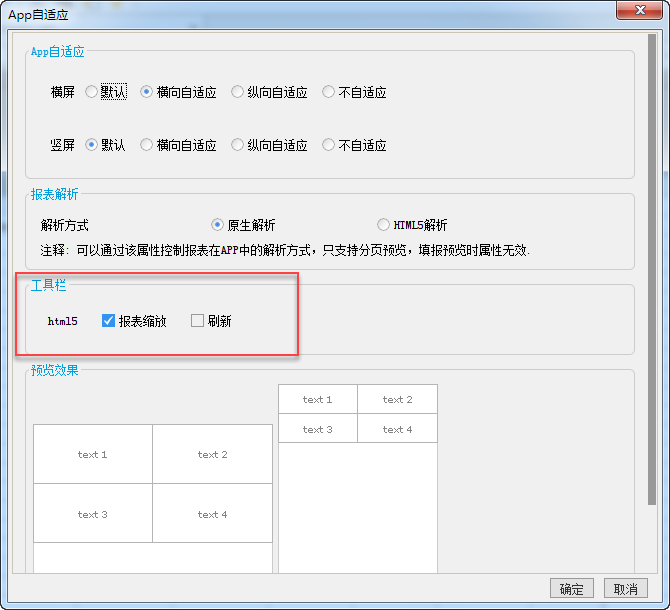Uncheck the 报表缩放 checkbox
The width and height of the screenshot is (670, 610).
coord(108,320)
